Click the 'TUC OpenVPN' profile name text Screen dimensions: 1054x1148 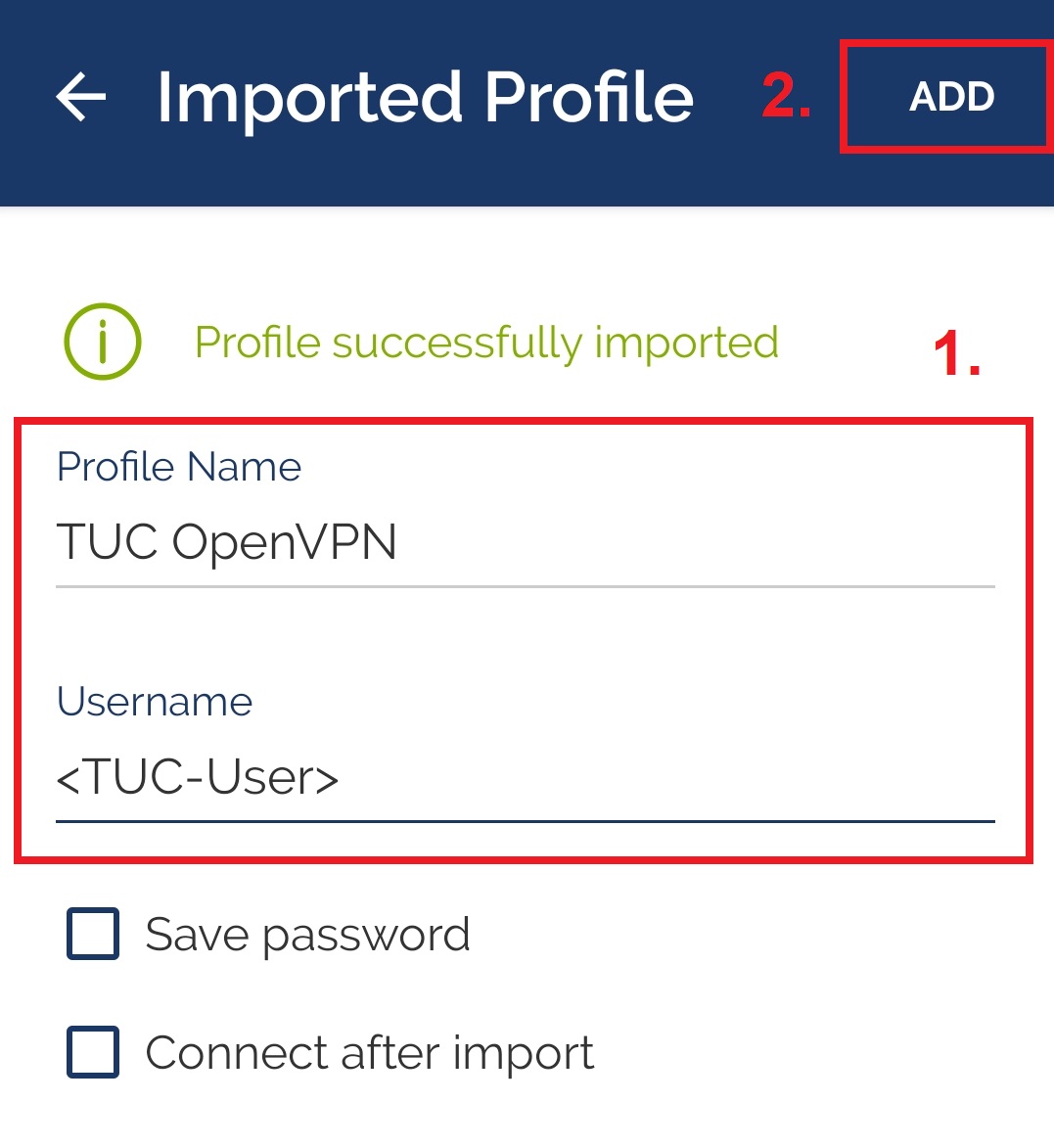tap(227, 542)
